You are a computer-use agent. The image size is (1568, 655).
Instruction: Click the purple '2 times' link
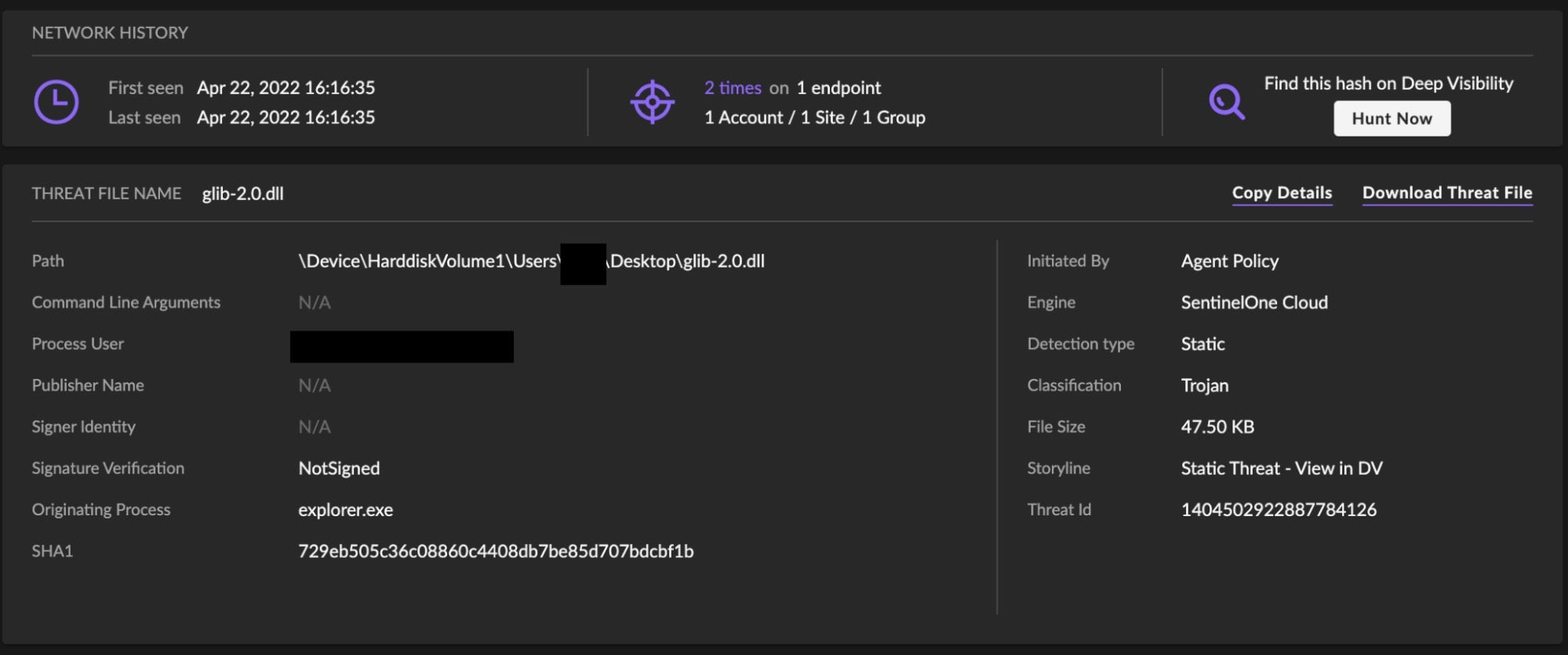733,88
